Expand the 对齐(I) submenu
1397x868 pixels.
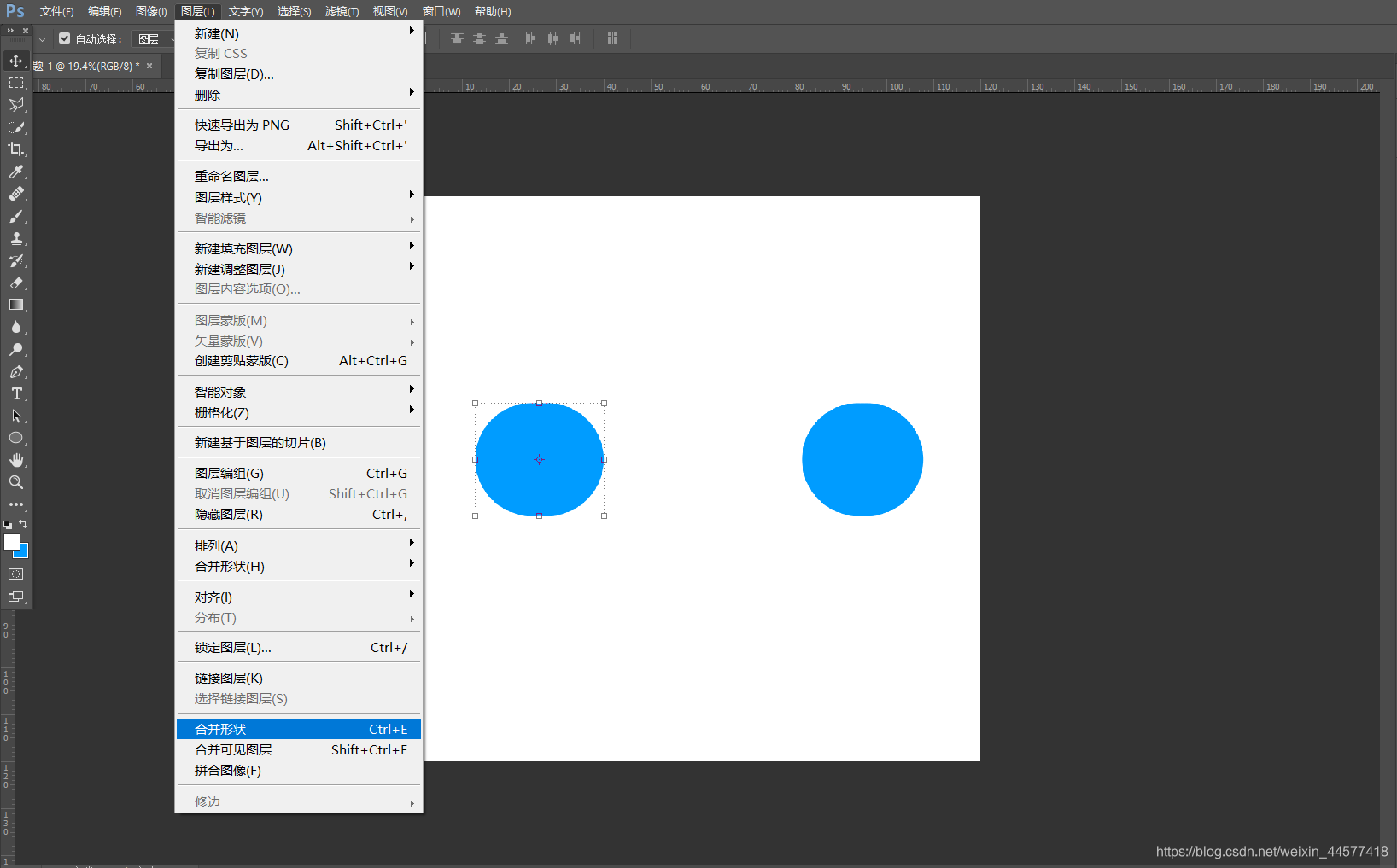299,597
